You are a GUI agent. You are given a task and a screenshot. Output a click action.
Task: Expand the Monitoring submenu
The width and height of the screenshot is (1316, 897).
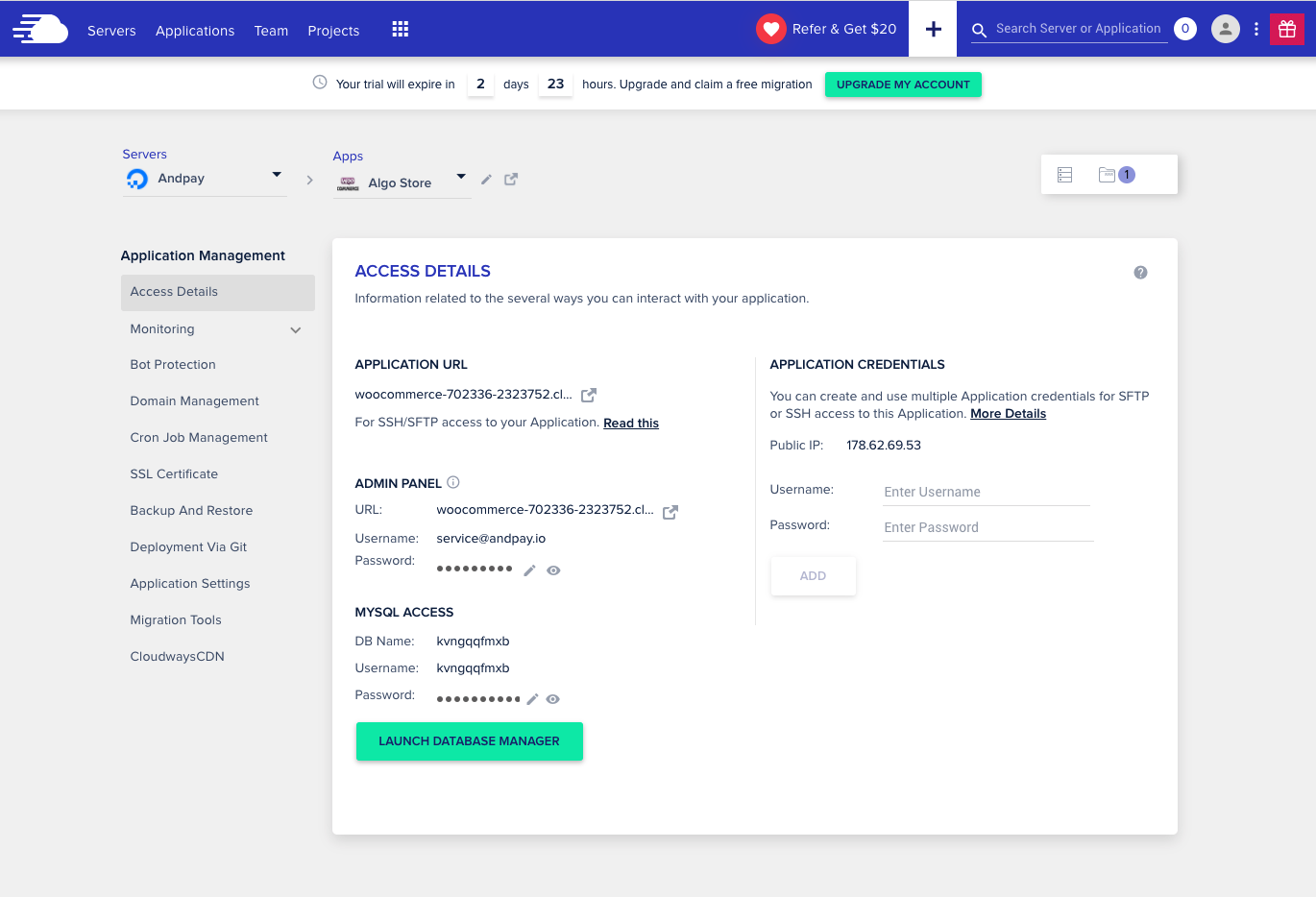296,330
